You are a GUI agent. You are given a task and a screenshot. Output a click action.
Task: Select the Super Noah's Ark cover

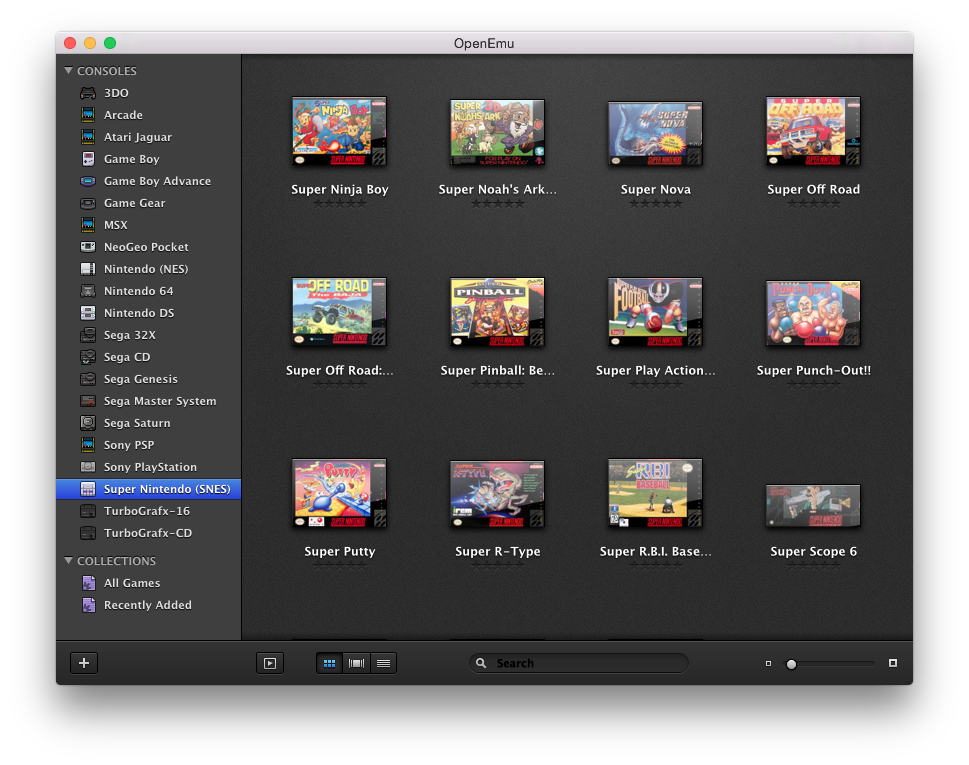coord(497,132)
